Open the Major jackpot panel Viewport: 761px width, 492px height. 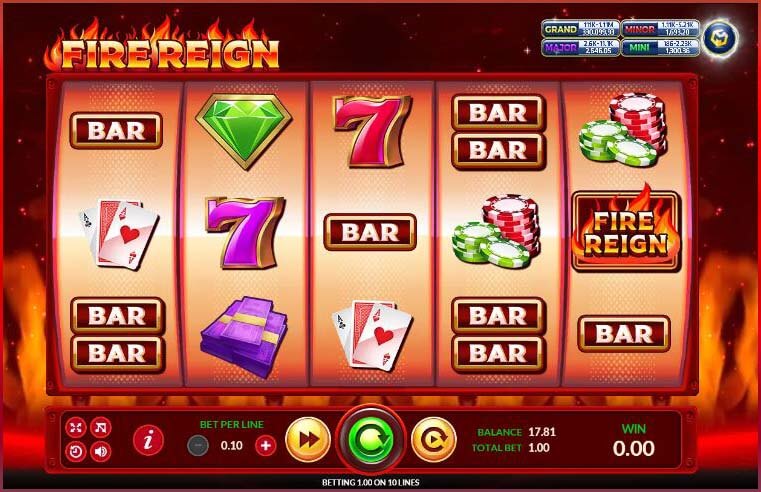tap(580, 48)
